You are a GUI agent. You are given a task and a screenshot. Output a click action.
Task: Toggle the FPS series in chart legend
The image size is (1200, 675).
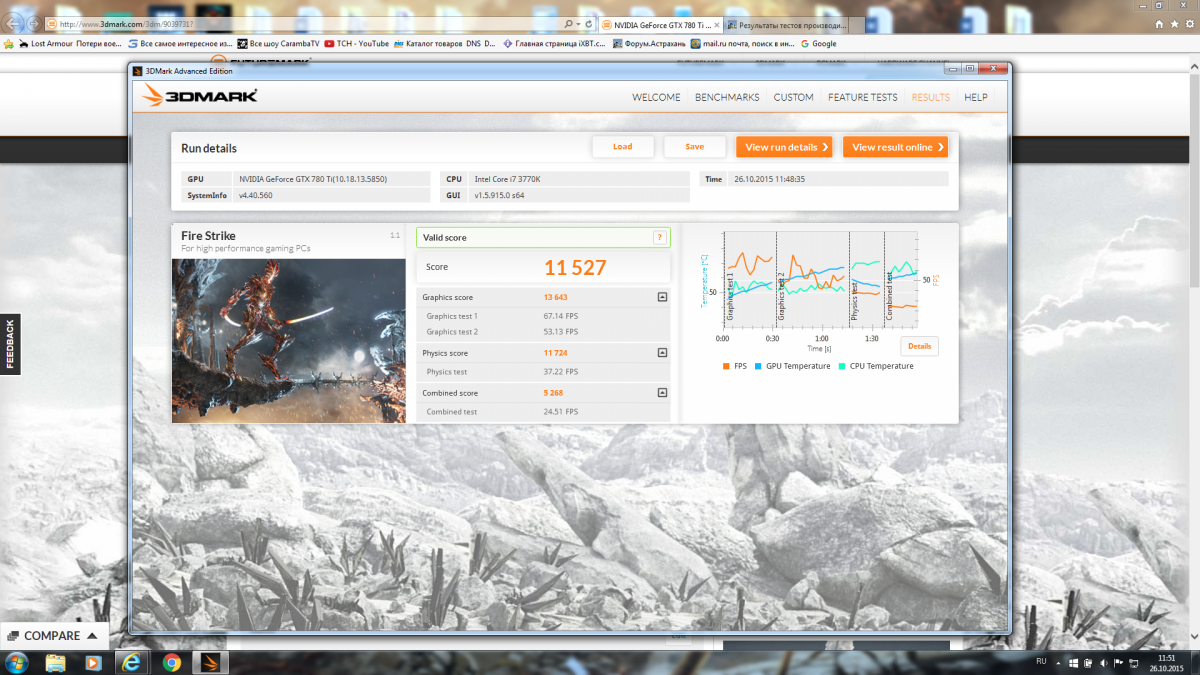pos(734,366)
